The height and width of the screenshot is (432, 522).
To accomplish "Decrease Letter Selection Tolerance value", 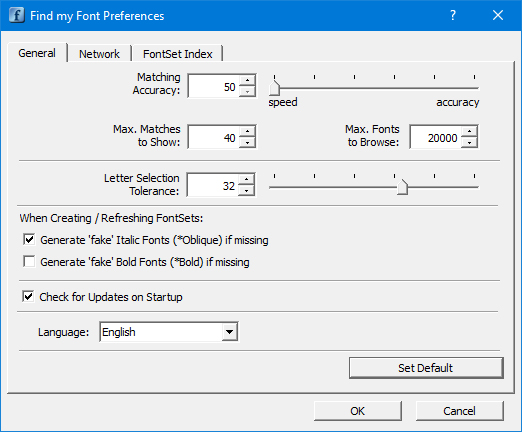I will (x=247, y=191).
